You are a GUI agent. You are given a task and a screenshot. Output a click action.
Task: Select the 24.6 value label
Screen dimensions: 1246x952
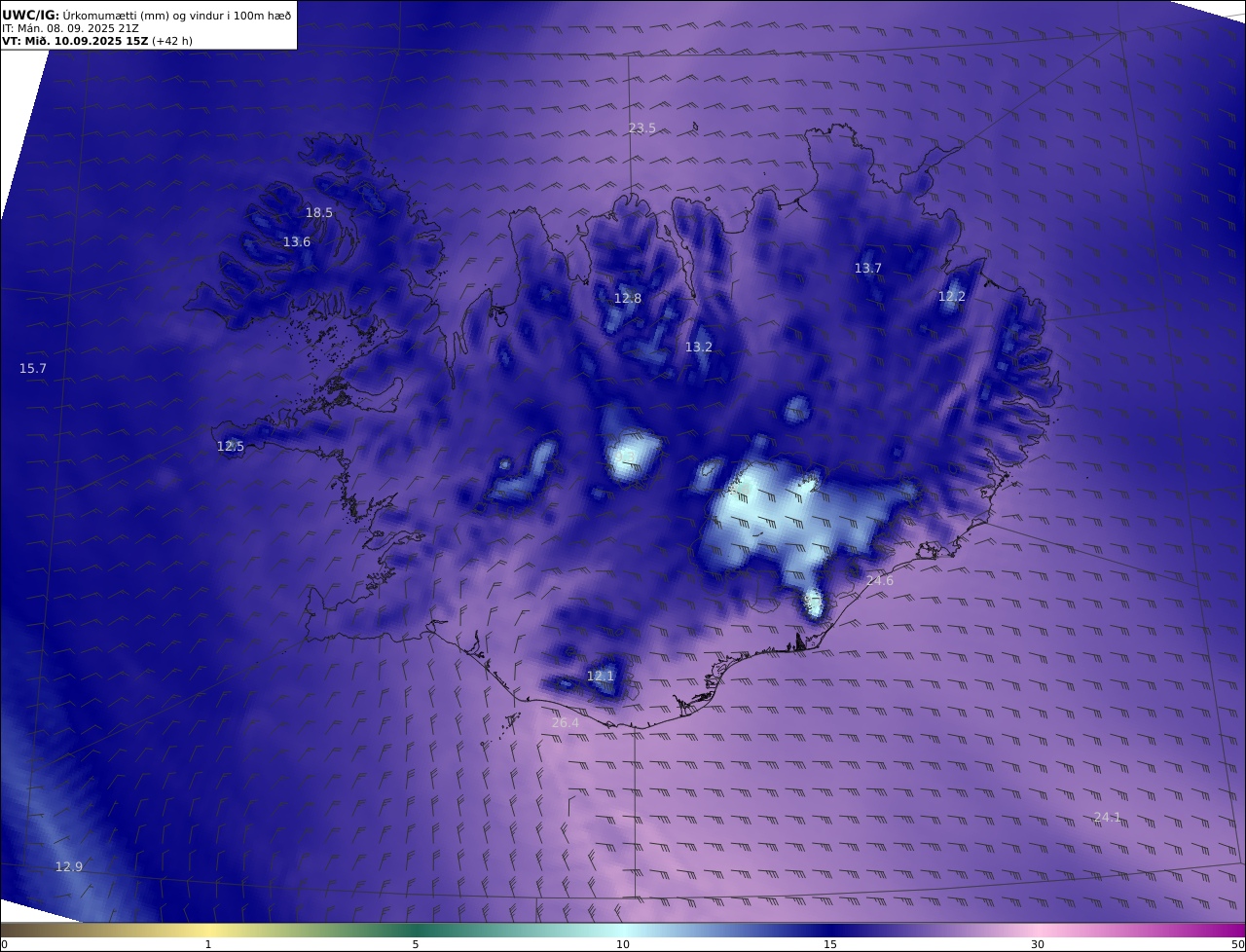coord(880,581)
